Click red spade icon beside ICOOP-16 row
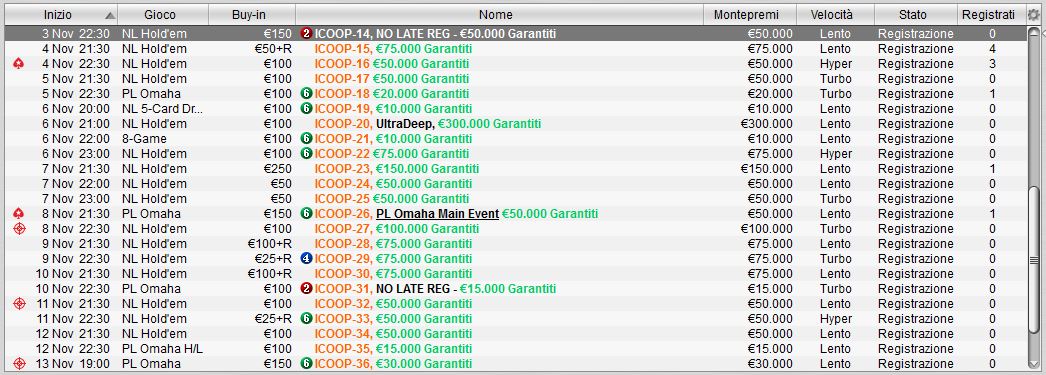This screenshot has height=375, width=1046. [x=19, y=64]
